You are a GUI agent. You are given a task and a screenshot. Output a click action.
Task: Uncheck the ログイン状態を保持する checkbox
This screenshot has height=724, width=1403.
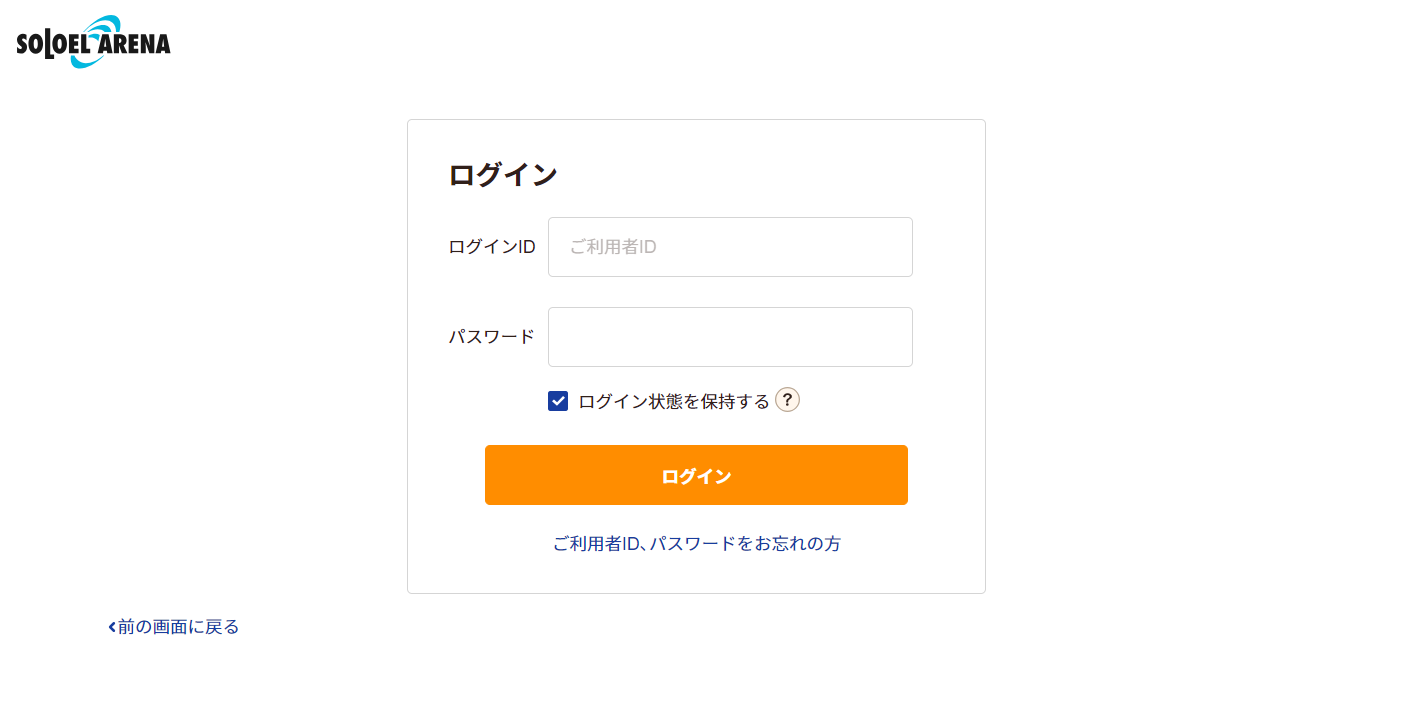click(558, 401)
